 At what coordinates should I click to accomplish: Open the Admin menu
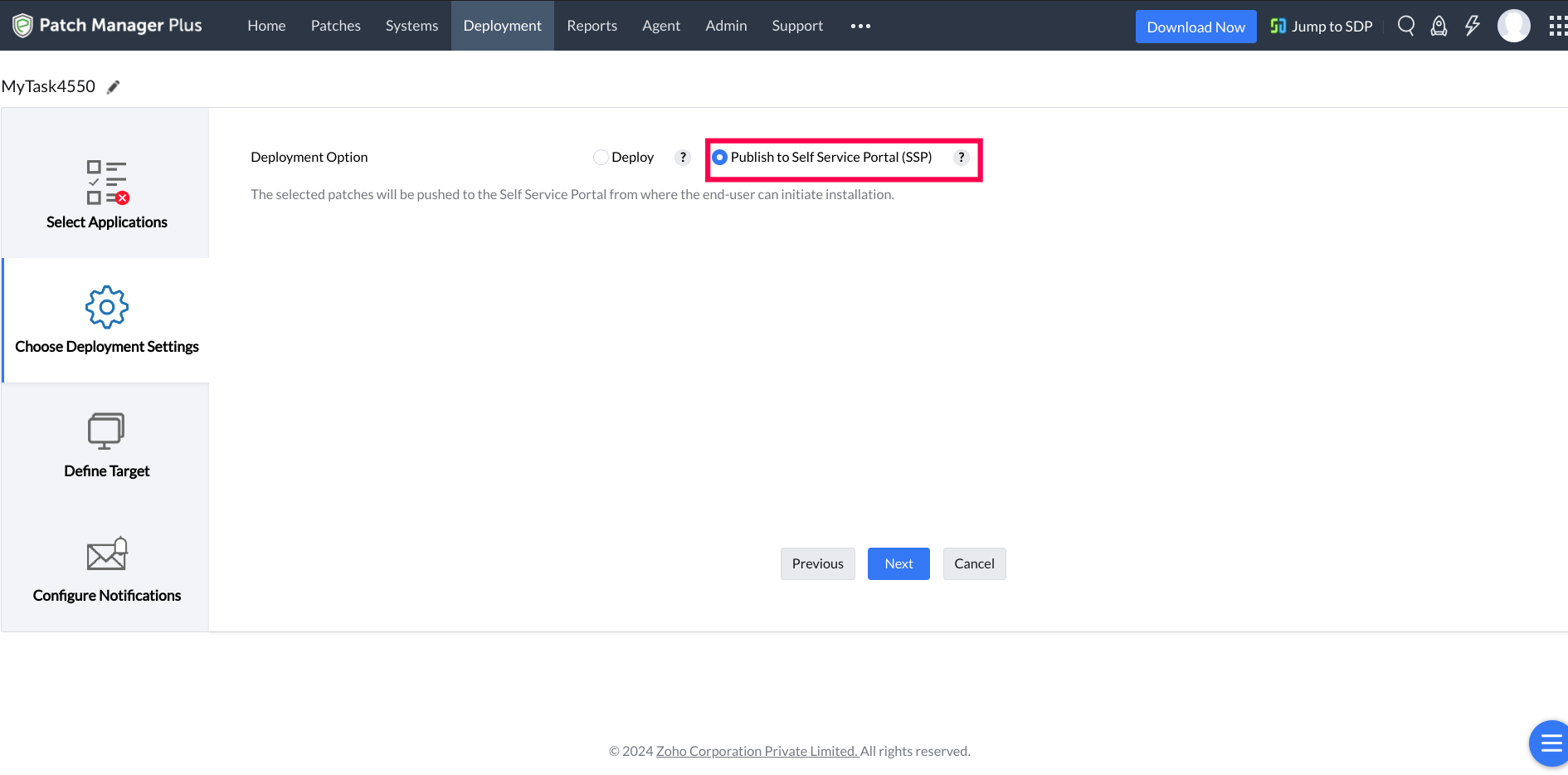pyautogui.click(x=727, y=26)
